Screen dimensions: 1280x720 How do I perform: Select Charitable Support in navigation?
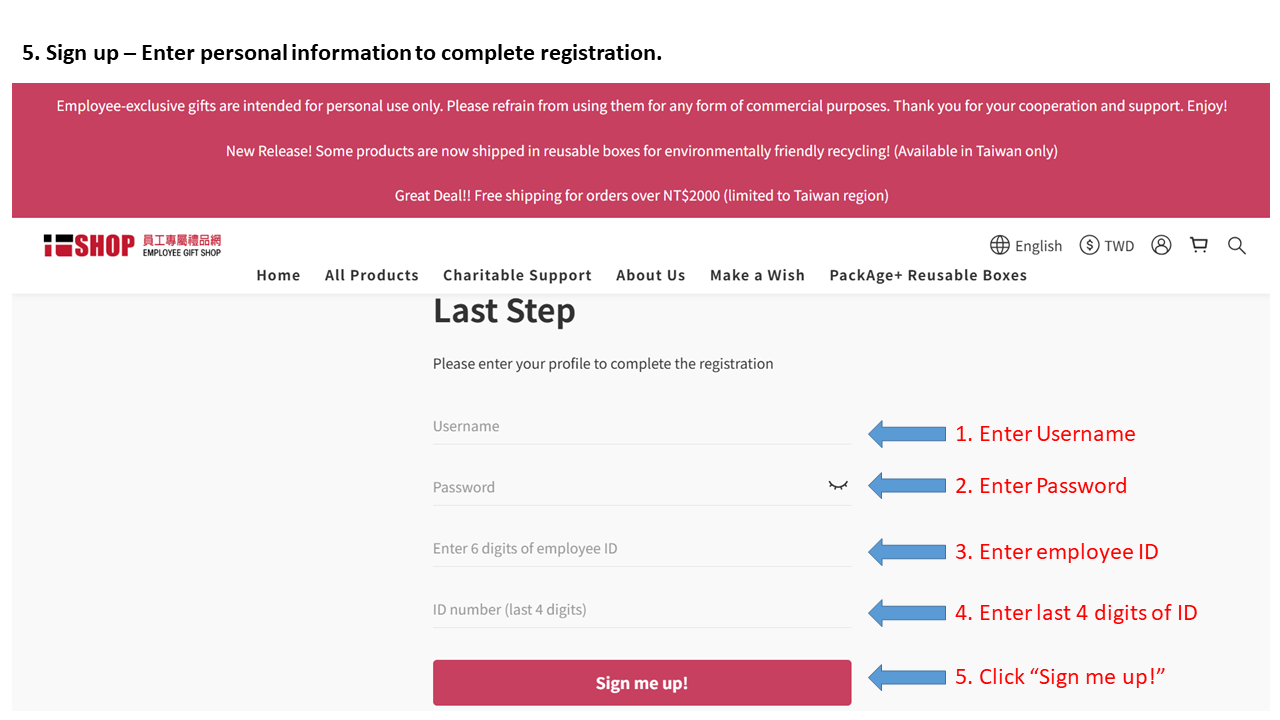517,275
